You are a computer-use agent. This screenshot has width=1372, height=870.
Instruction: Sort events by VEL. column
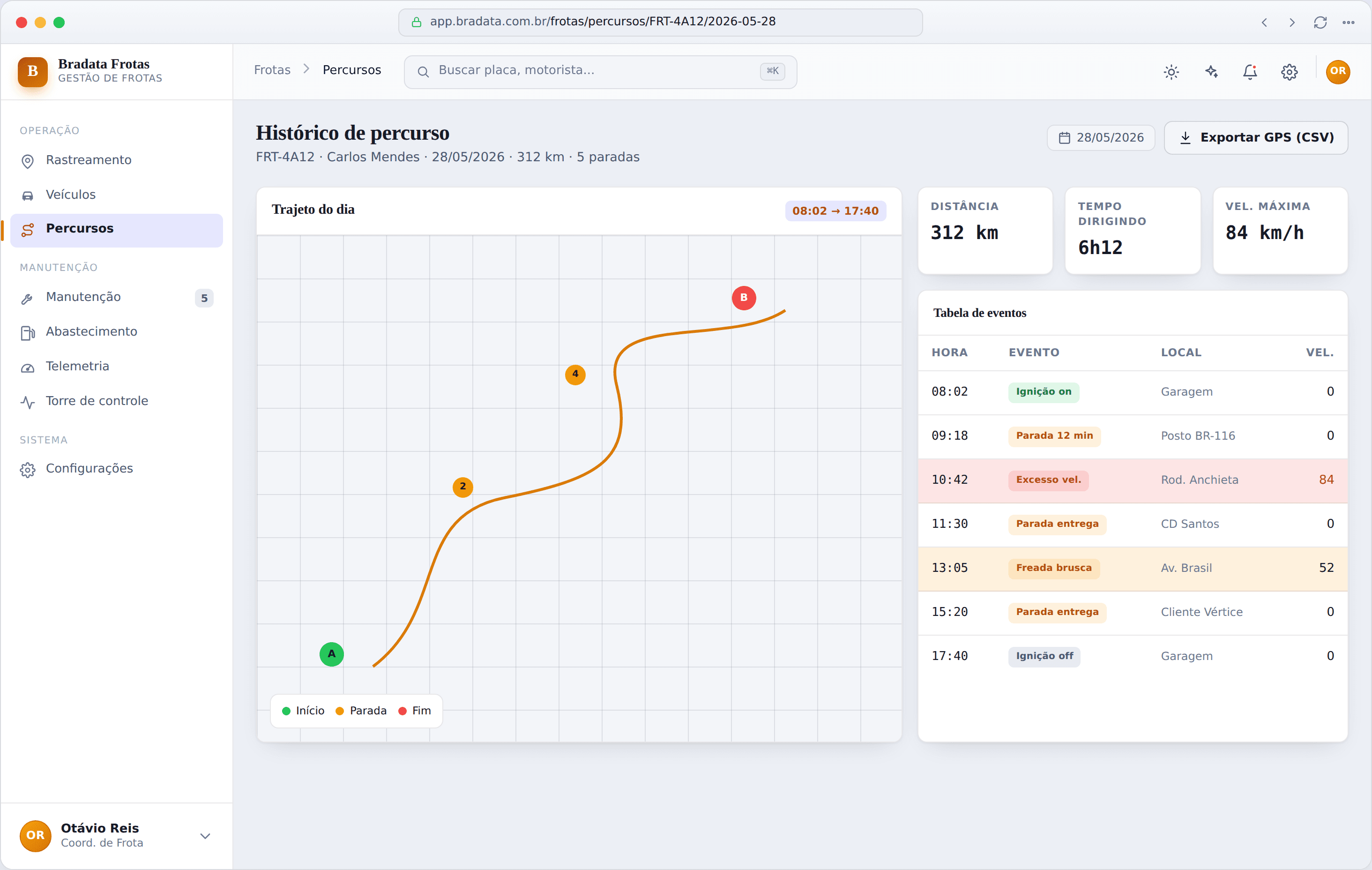point(1320,353)
